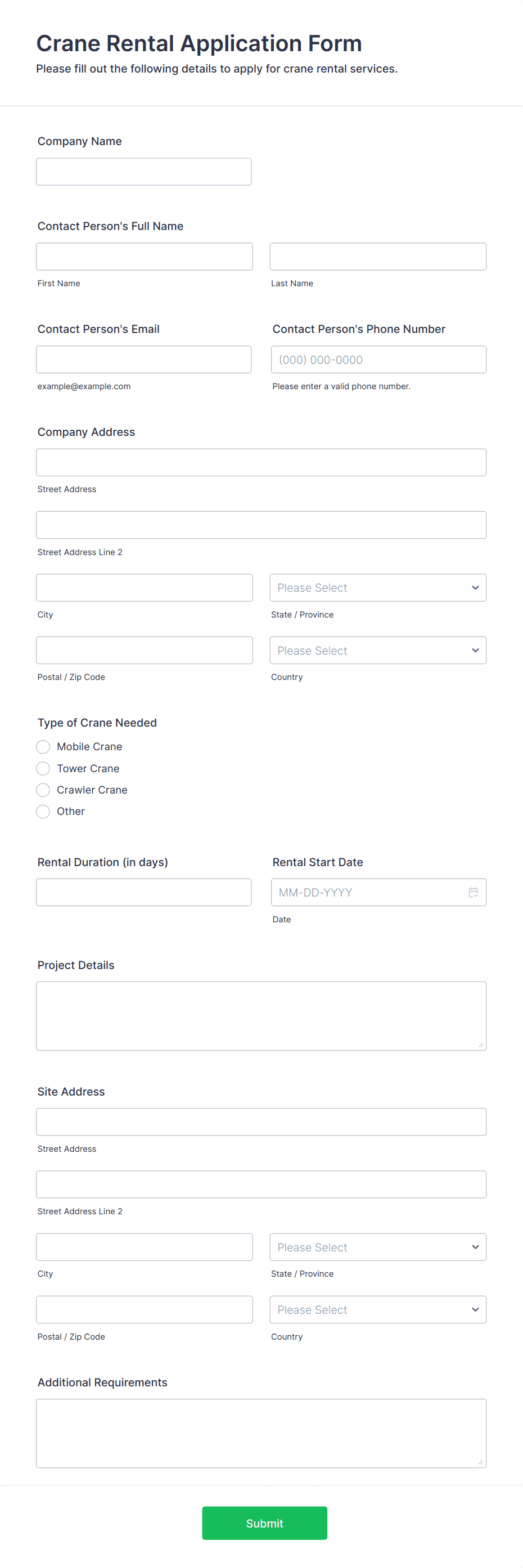Screen dimensions: 523x1568
Task: Open the Country selector under Site Address
Action: click(x=377, y=1309)
